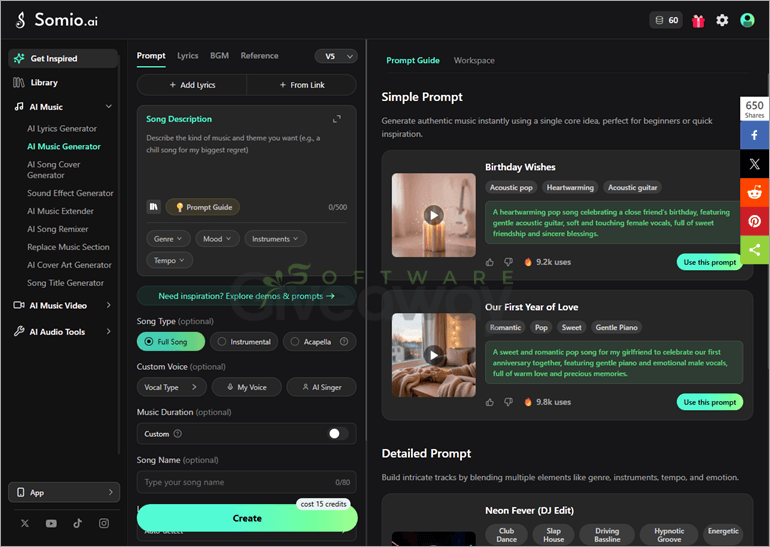Like the Birthday Wishes prompt

[x=490, y=262]
